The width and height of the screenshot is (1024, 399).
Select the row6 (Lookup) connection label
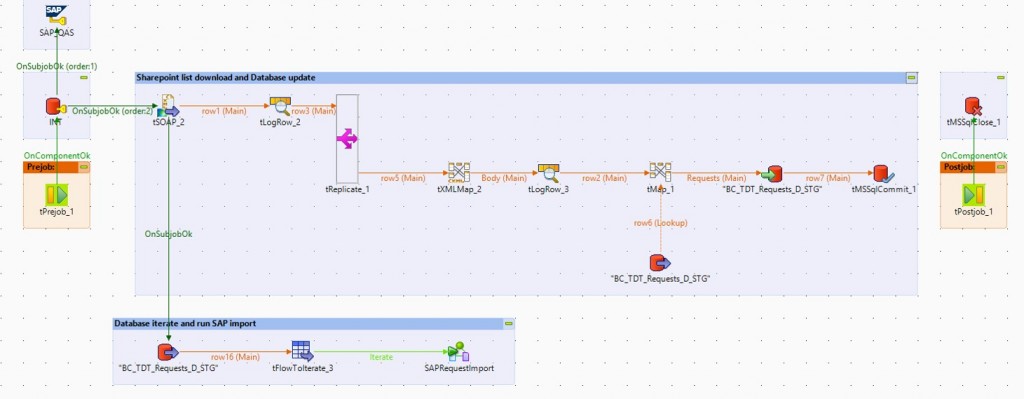coord(661,223)
